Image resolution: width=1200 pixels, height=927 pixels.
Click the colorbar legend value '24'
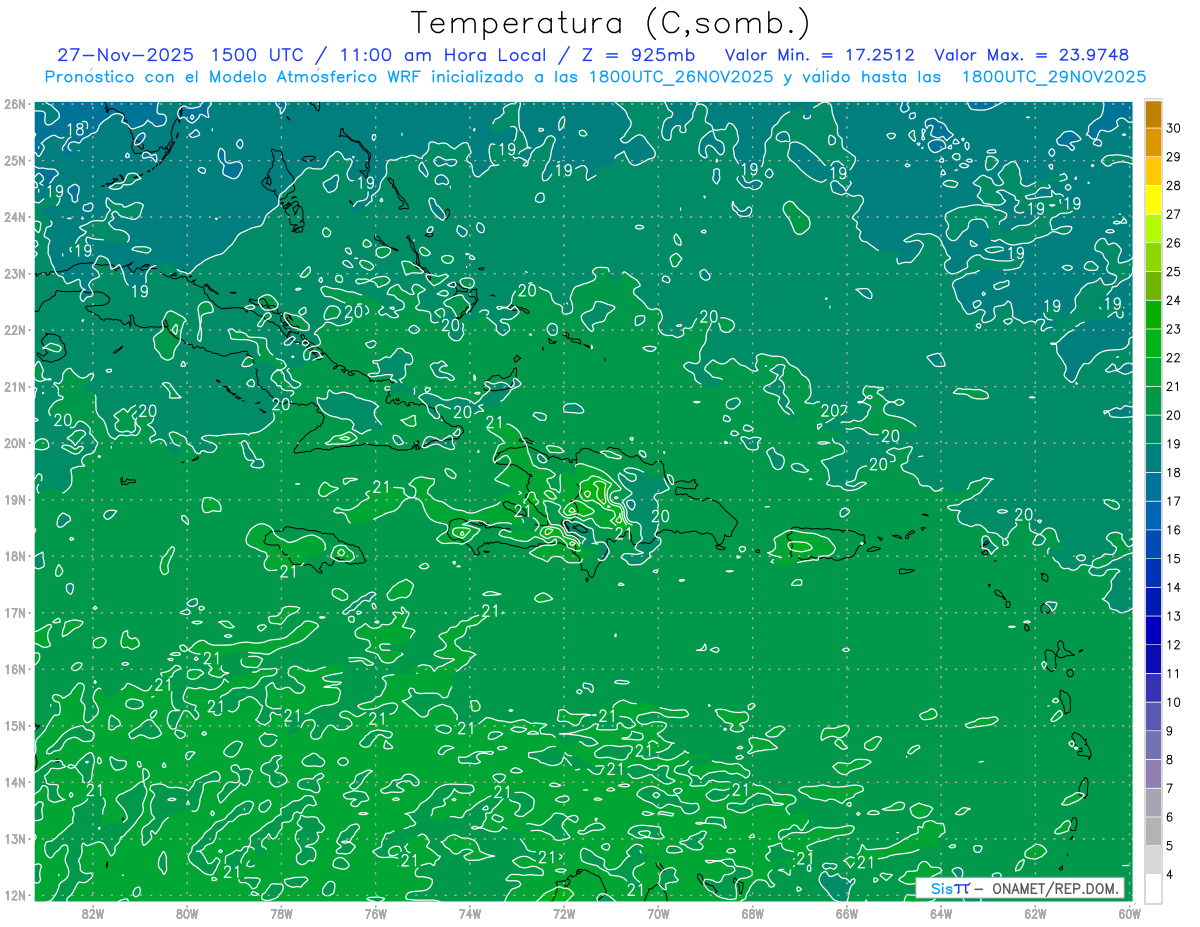1174,301
